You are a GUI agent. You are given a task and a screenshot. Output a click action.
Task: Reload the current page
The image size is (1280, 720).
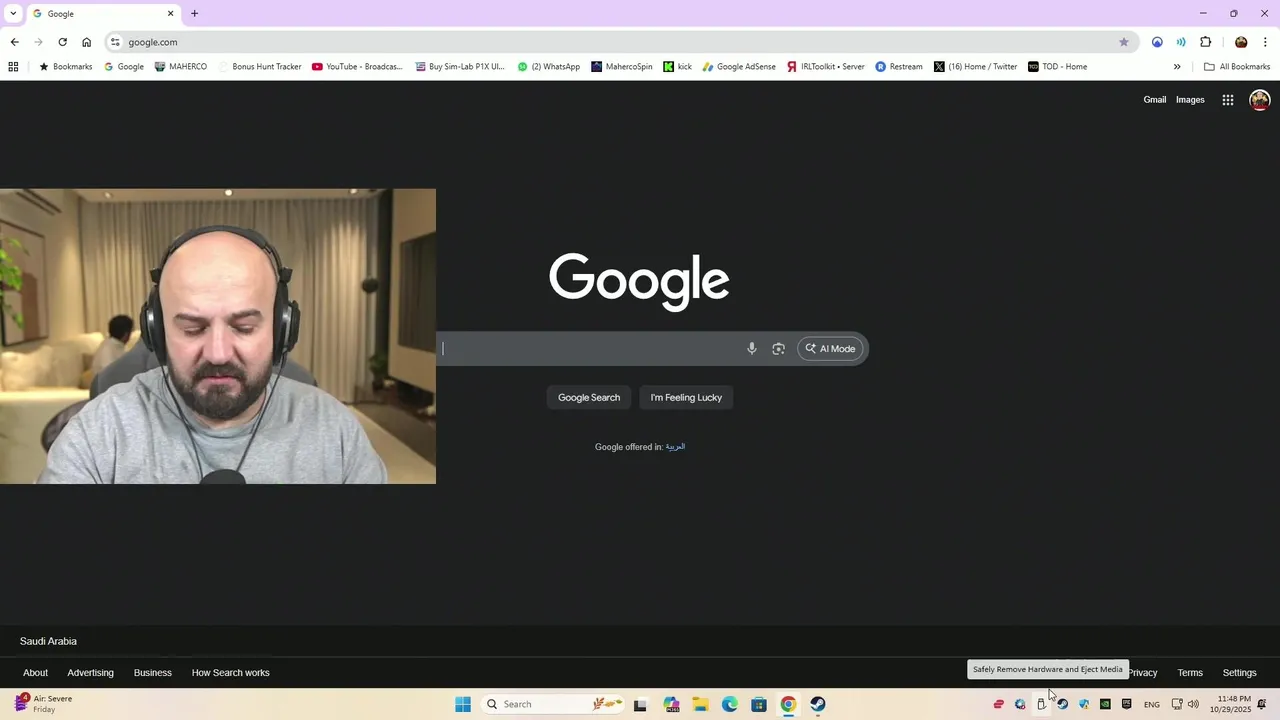click(62, 42)
